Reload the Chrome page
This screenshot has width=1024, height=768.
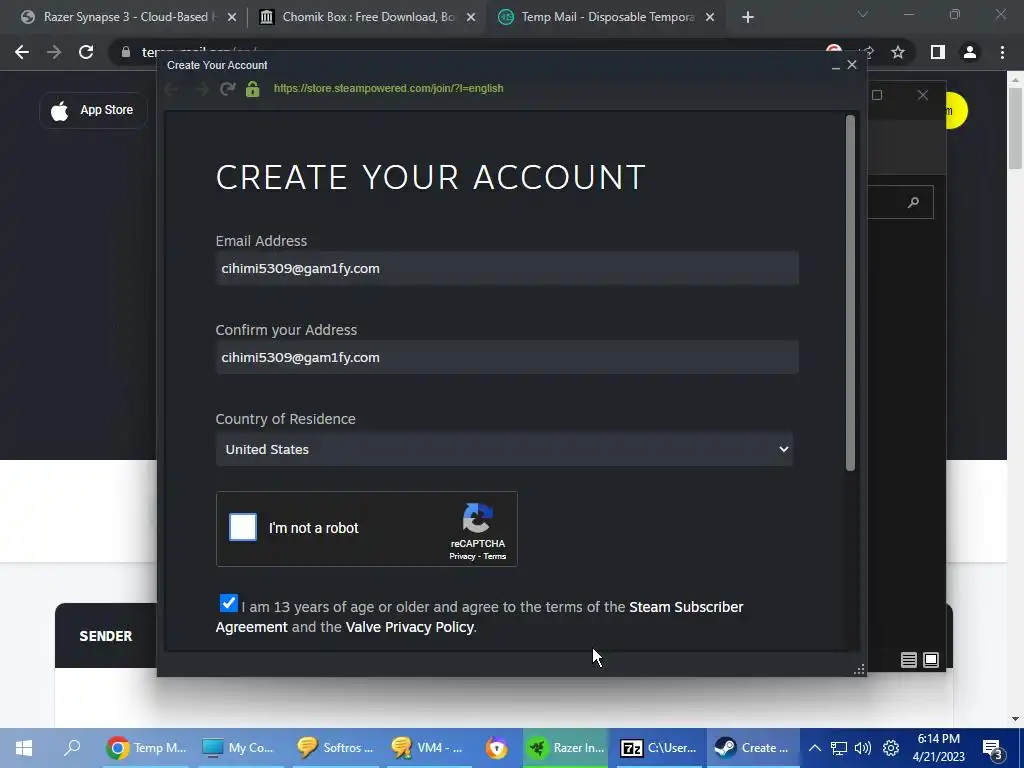click(86, 52)
